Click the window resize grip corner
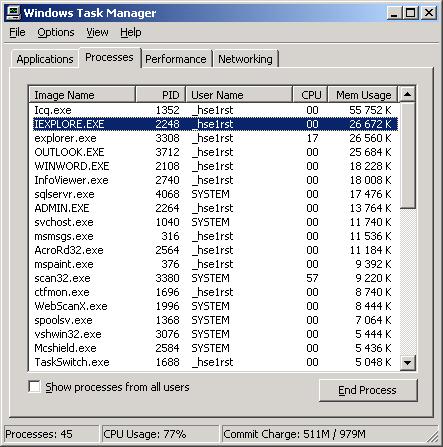 tap(433, 437)
